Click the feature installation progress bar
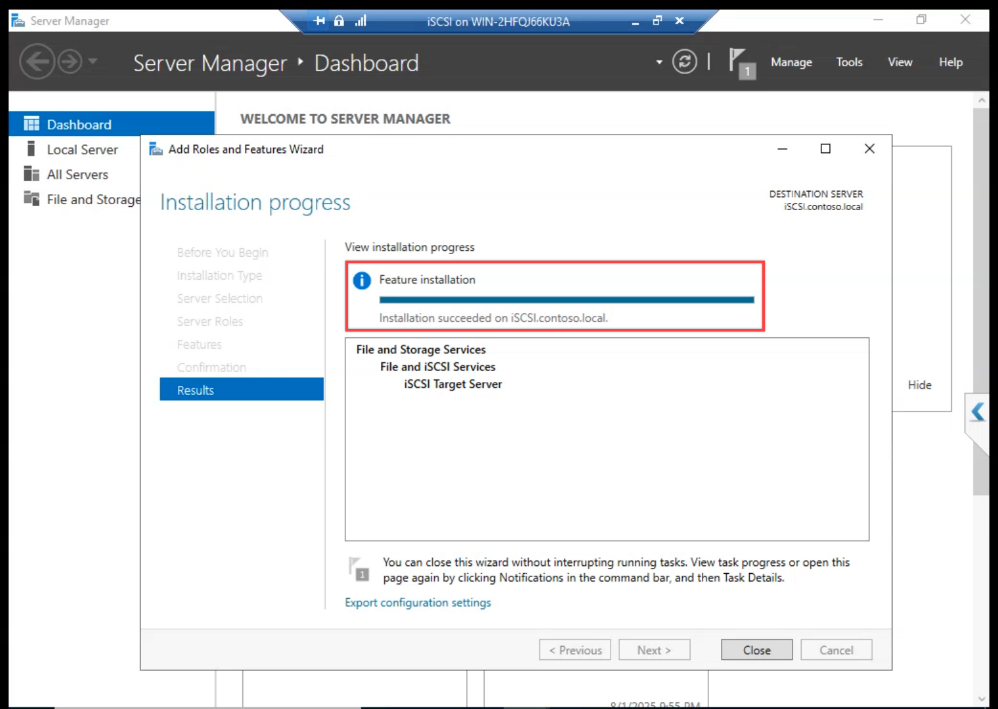The width and height of the screenshot is (998, 709). click(x=566, y=300)
